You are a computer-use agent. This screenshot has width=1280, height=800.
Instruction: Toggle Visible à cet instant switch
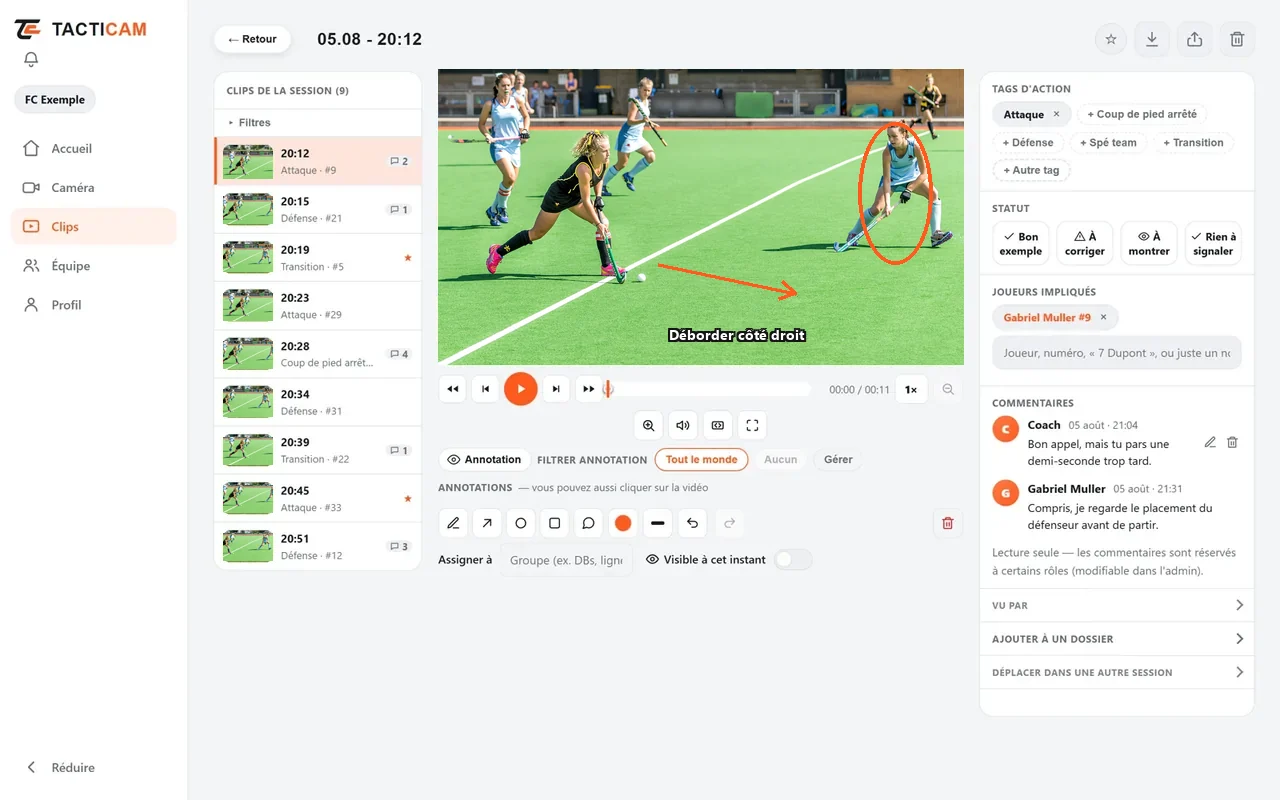click(793, 560)
